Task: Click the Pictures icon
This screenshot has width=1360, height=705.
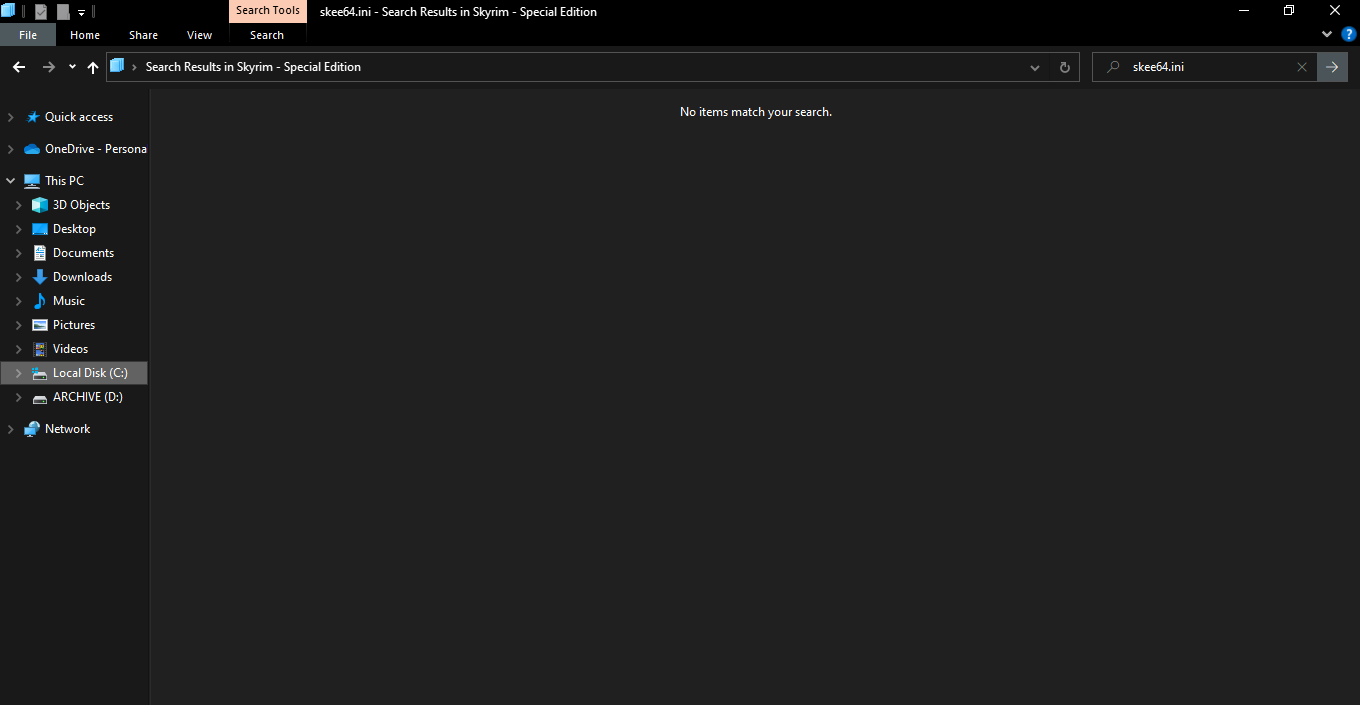Action: click(40, 325)
